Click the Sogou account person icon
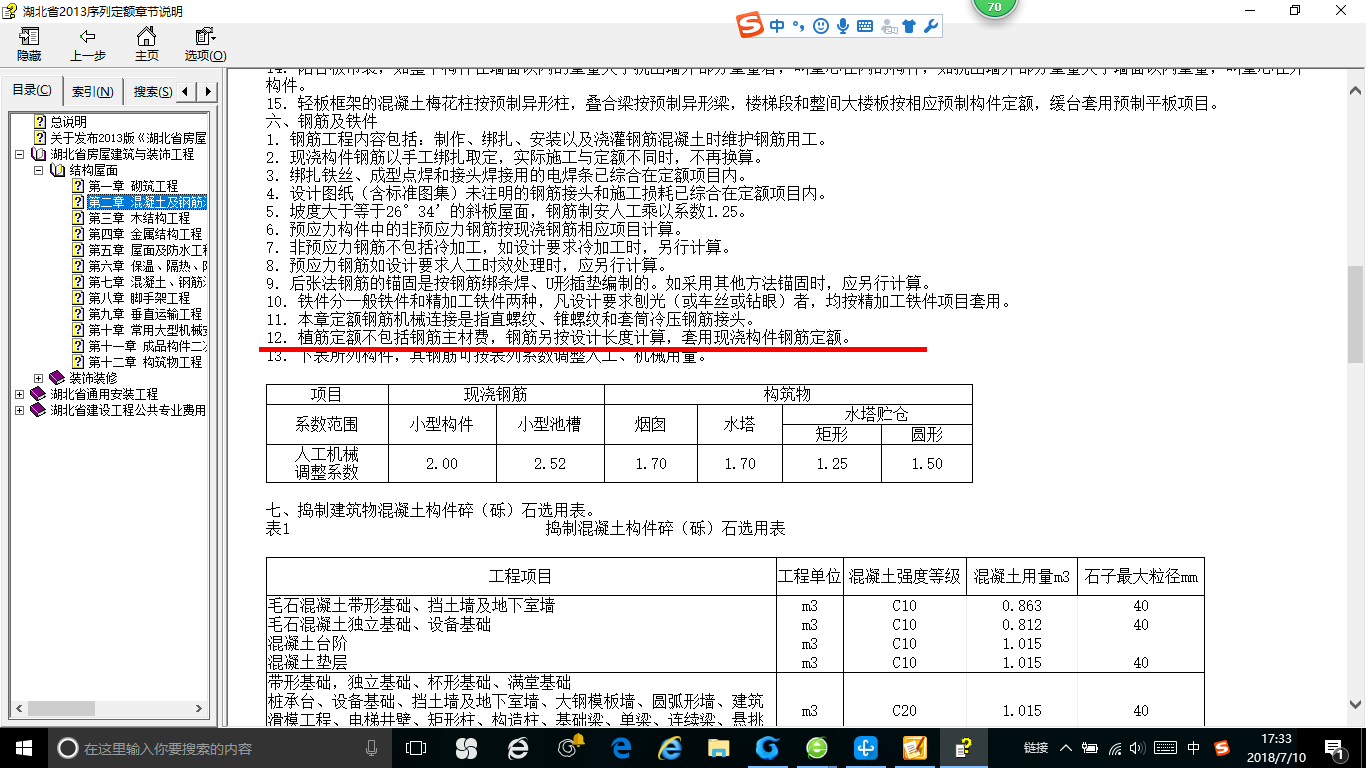 (888, 27)
